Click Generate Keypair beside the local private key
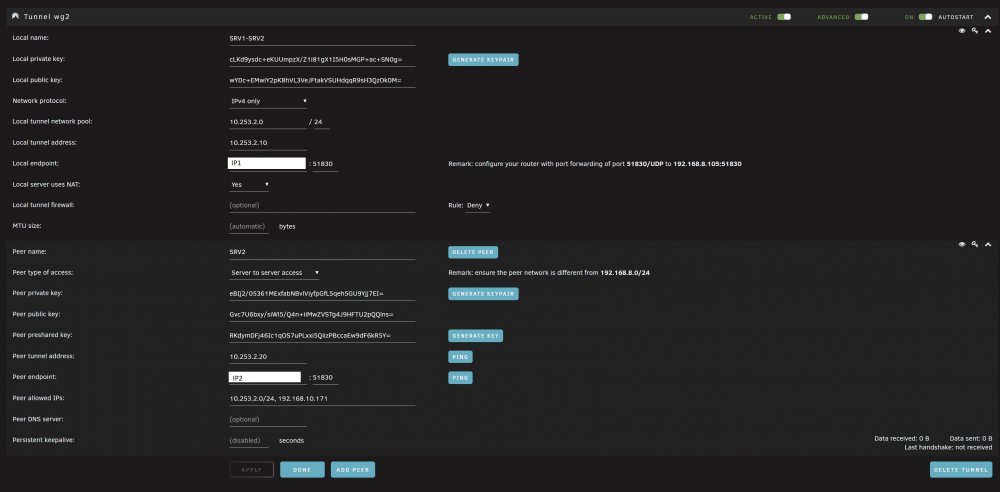1000x492 pixels. pos(483,59)
